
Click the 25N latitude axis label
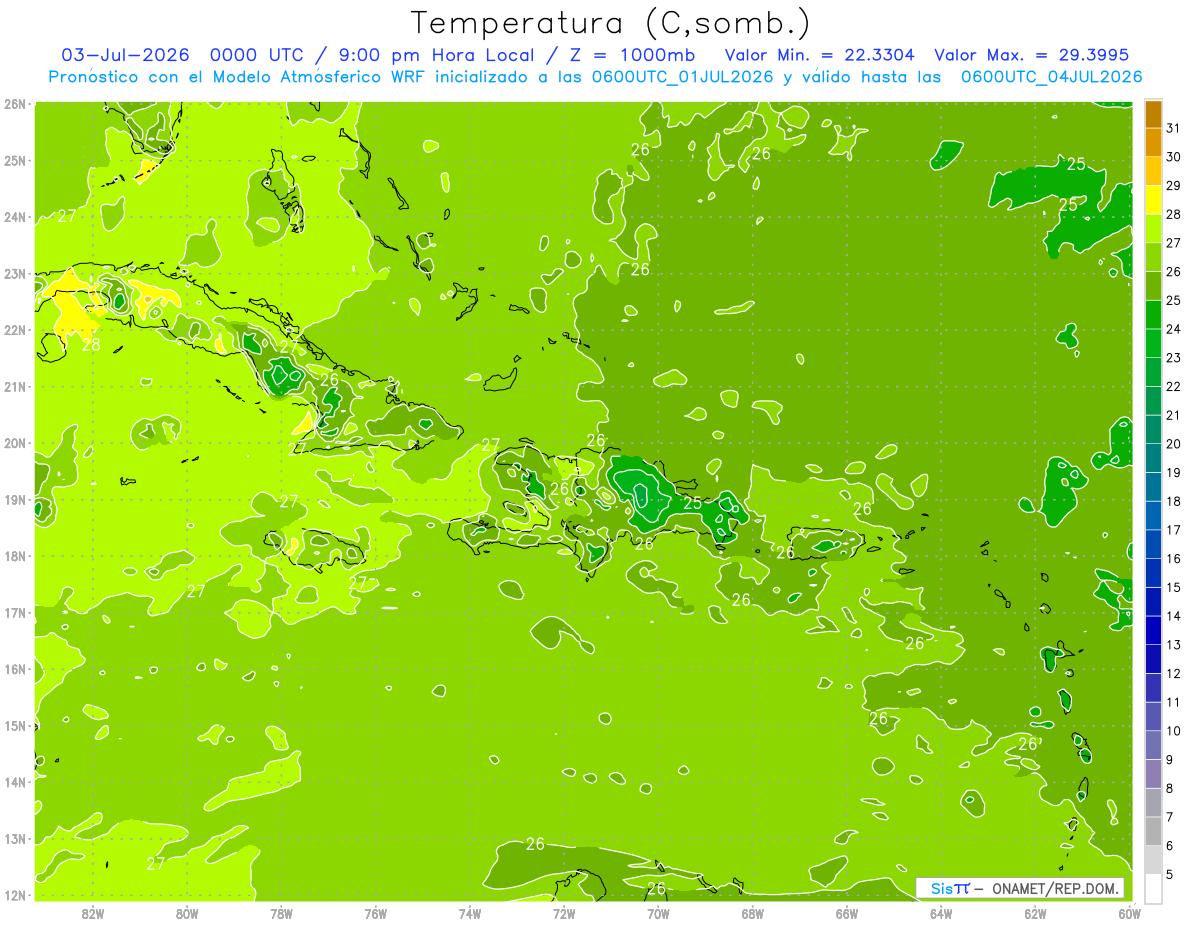click(16, 161)
